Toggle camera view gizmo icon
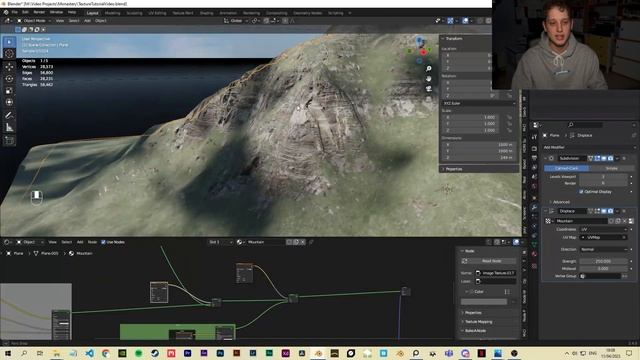The height and width of the screenshot is (360, 640). tap(429, 89)
